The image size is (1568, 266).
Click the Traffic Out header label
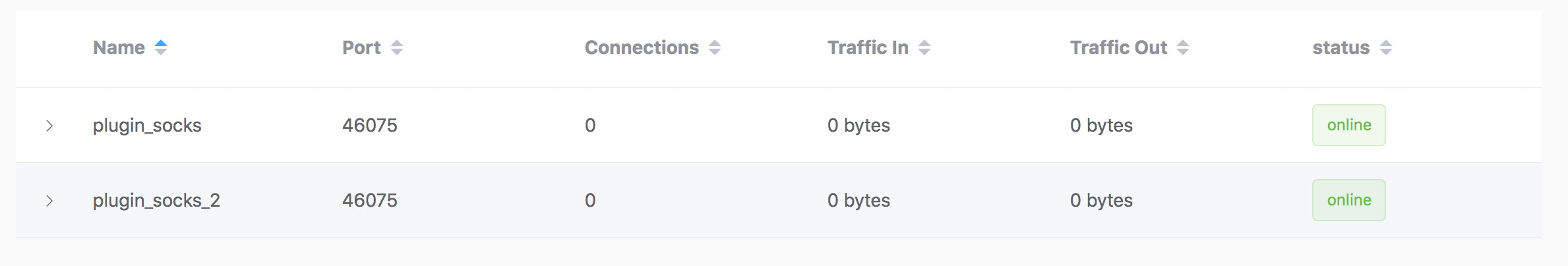pyautogui.click(x=1118, y=47)
